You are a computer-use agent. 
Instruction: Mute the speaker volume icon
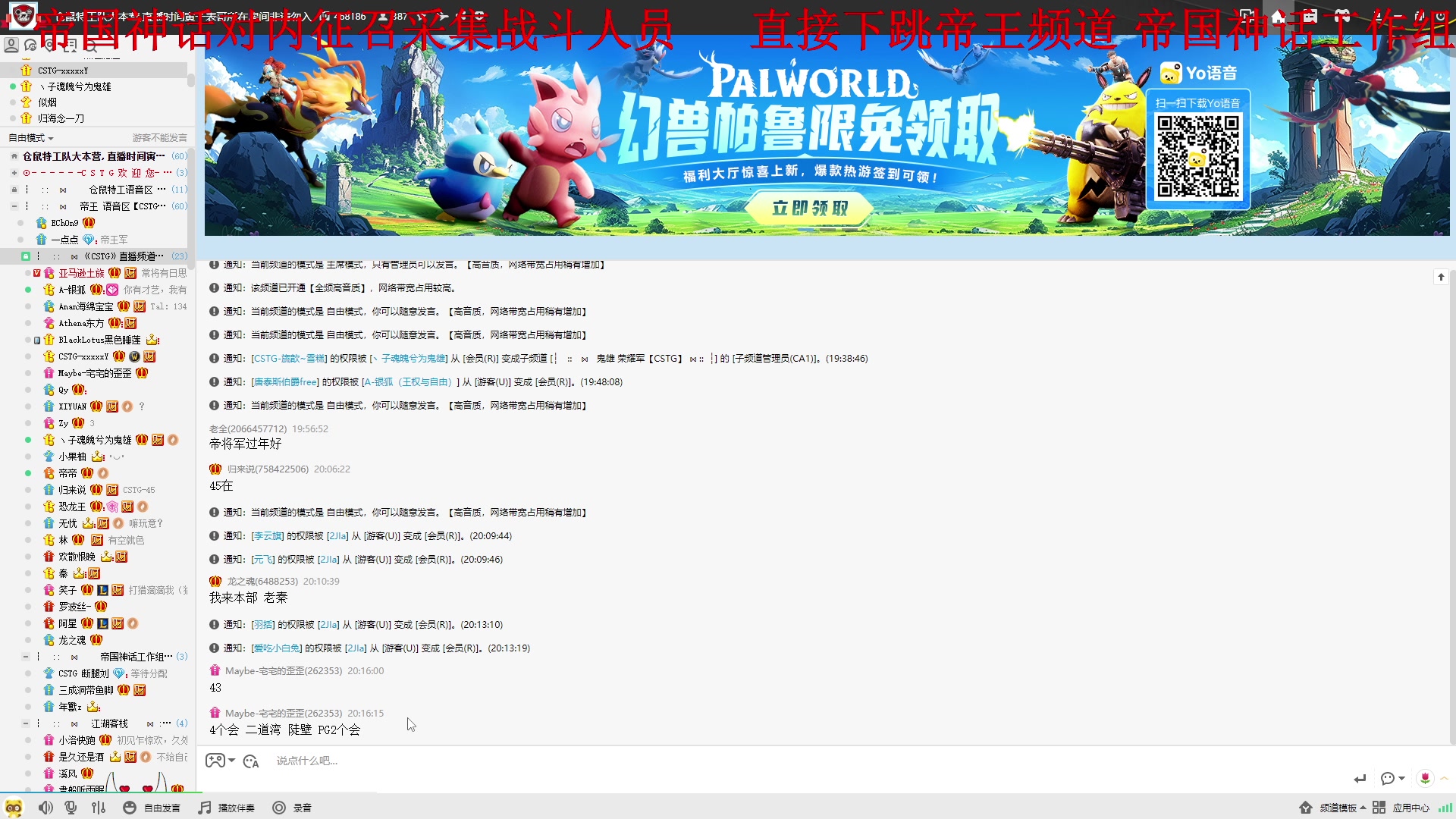click(45, 808)
